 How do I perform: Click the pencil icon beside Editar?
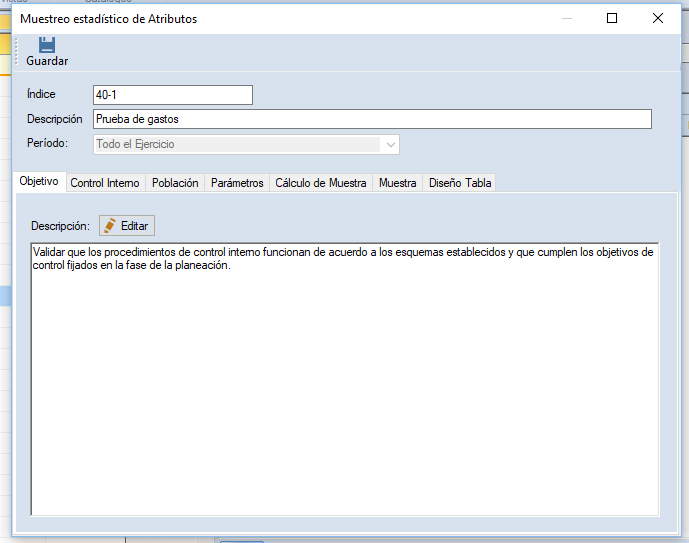(x=110, y=225)
